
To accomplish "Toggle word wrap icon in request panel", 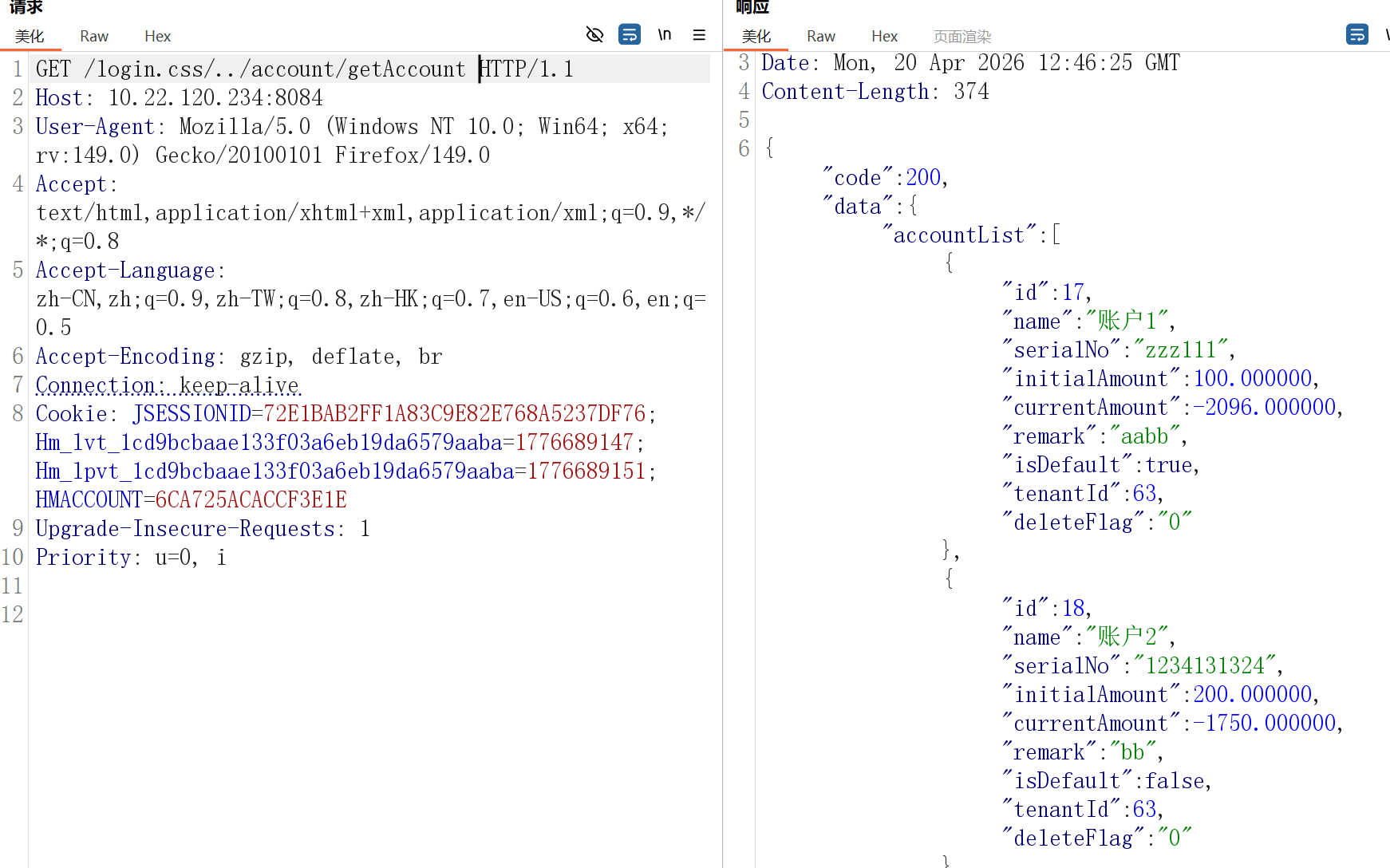I will pos(630,34).
